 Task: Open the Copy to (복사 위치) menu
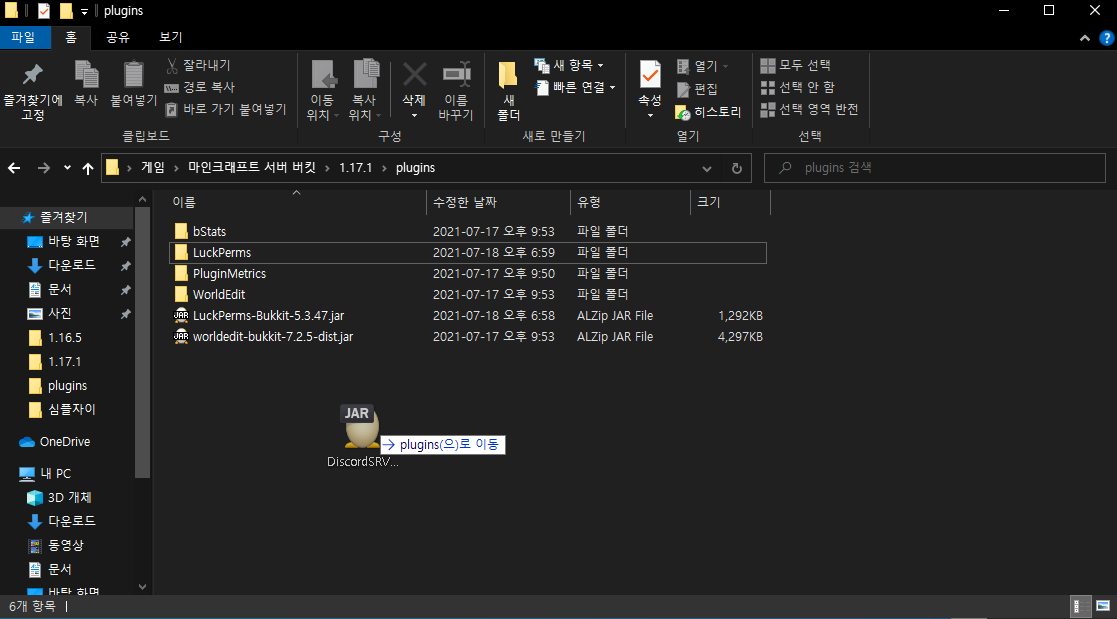[364, 91]
